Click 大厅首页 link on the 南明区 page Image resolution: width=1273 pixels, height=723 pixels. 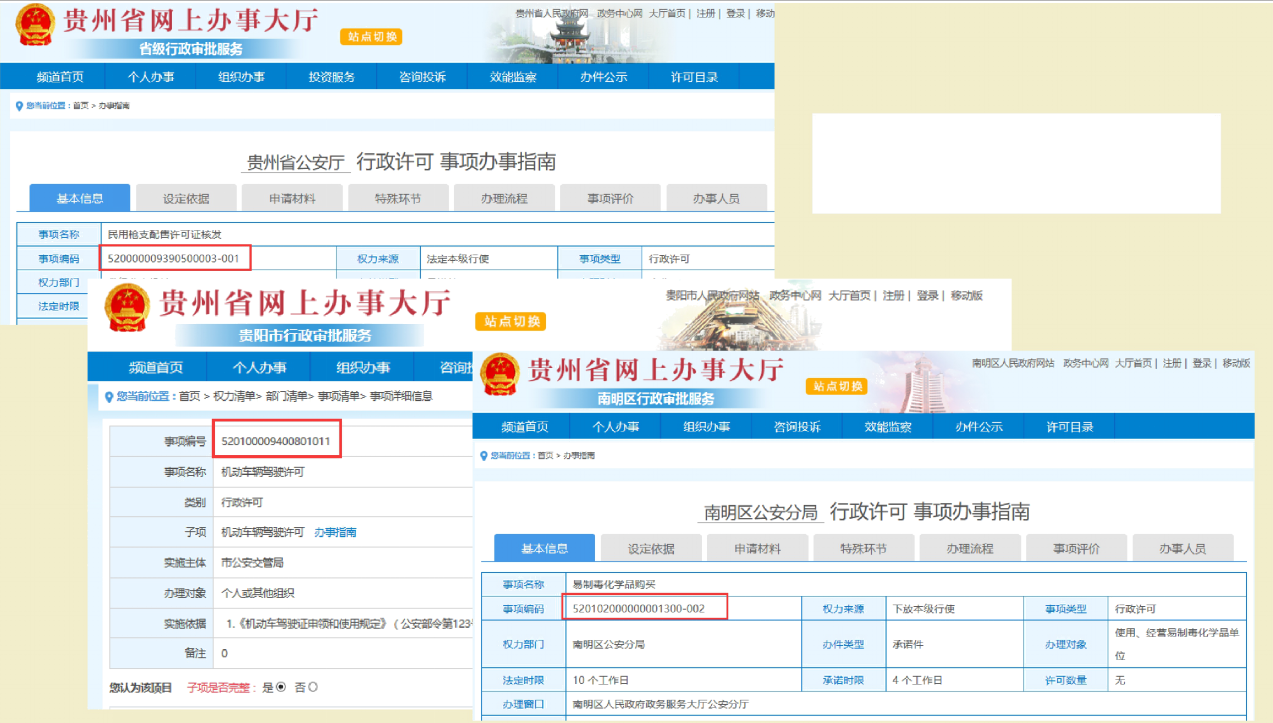coord(1135,363)
